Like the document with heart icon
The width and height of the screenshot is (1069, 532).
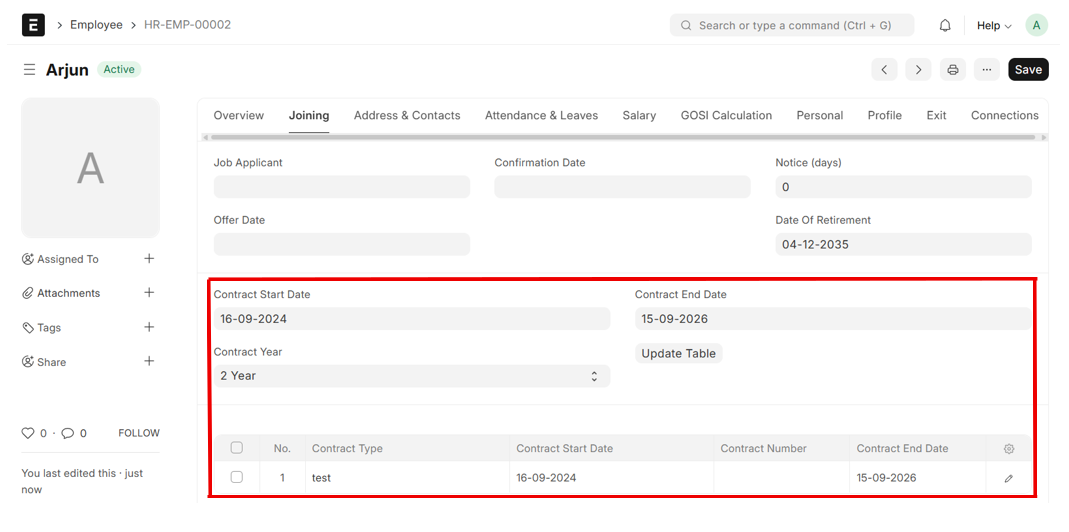[x=28, y=433]
